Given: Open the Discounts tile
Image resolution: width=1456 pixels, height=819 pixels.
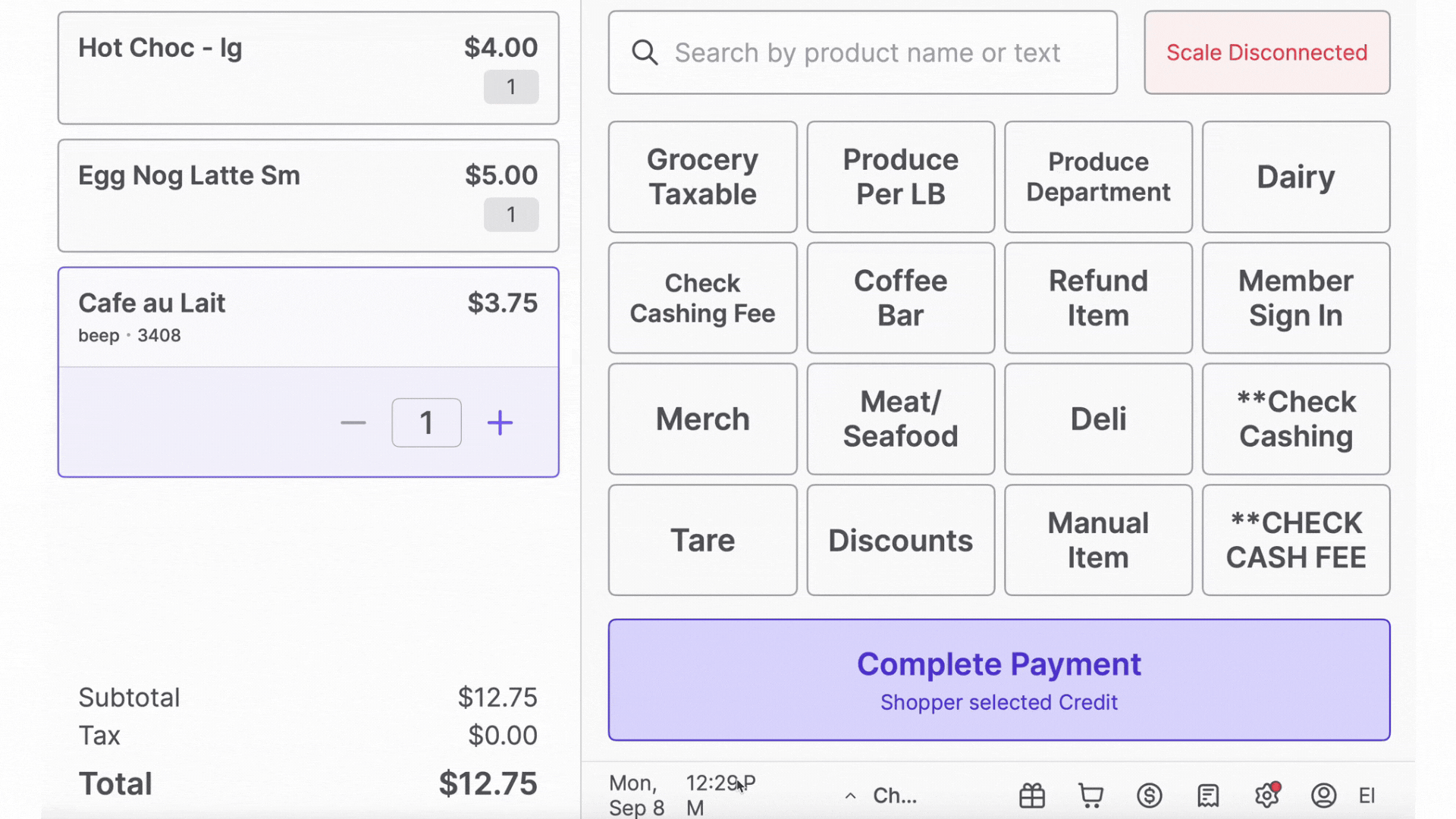Looking at the screenshot, I should [x=900, y=540].
